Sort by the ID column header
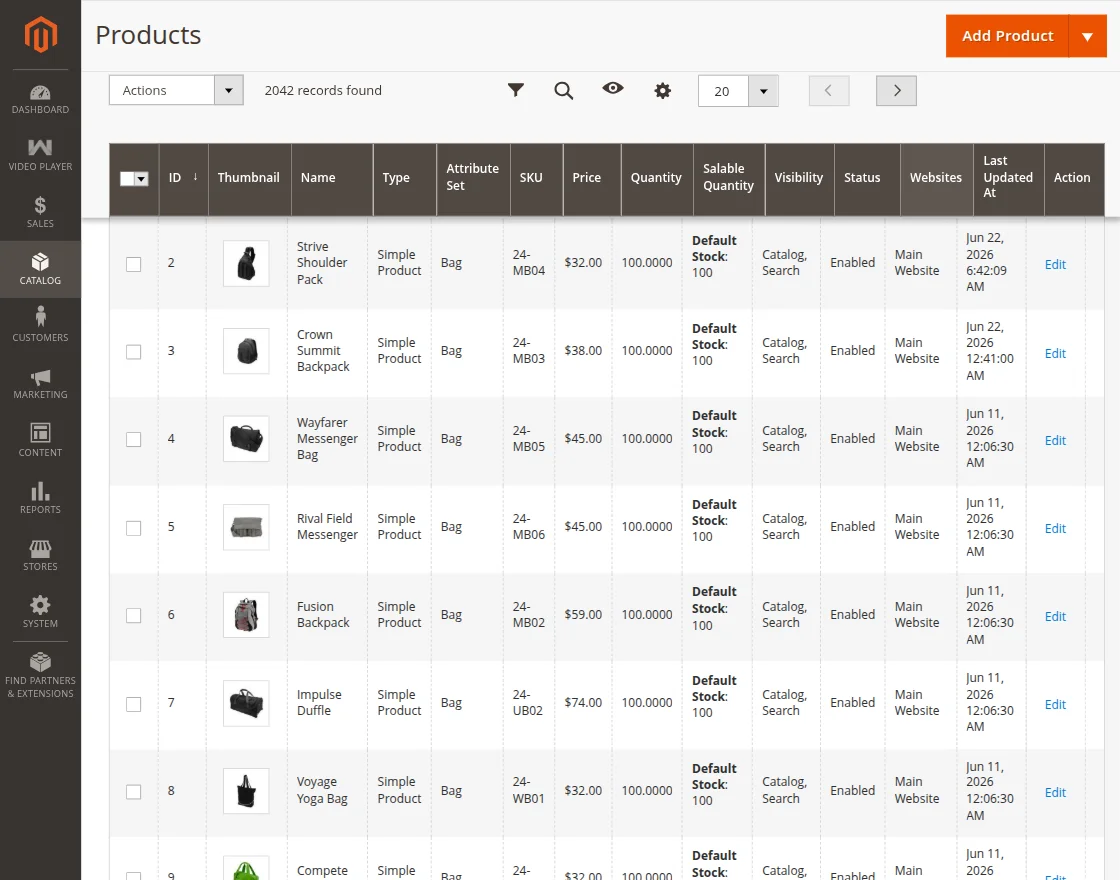Image resolution: width=1120 pixels, height=880 pixels. tap(183, 178)
